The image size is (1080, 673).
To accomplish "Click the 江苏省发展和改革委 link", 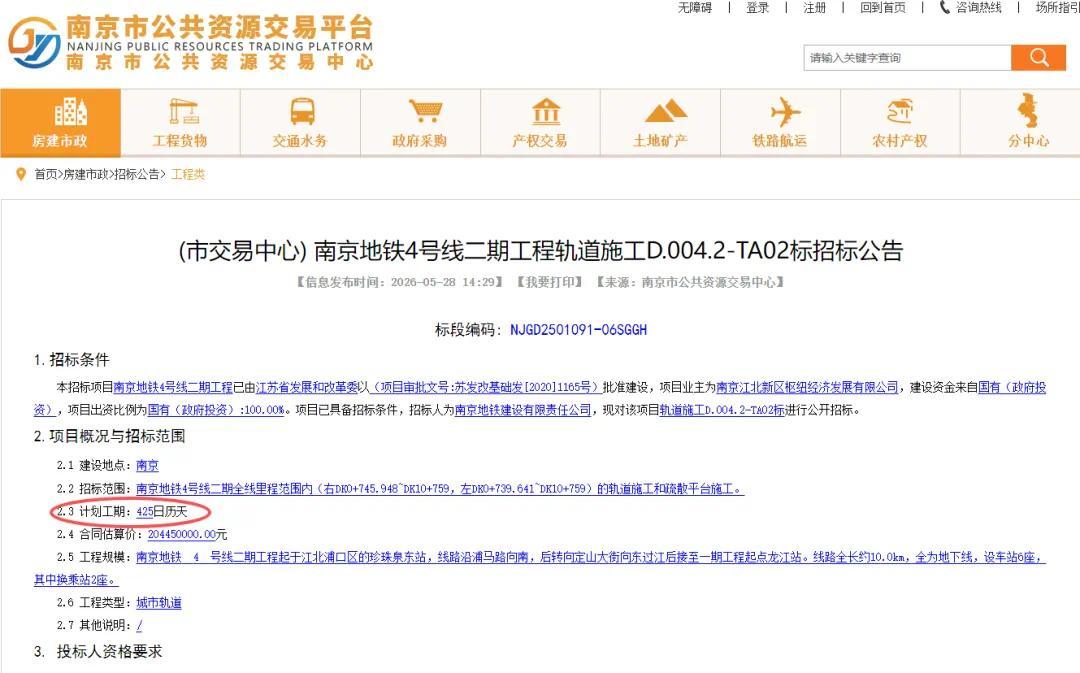I will [x=307, y=387].
